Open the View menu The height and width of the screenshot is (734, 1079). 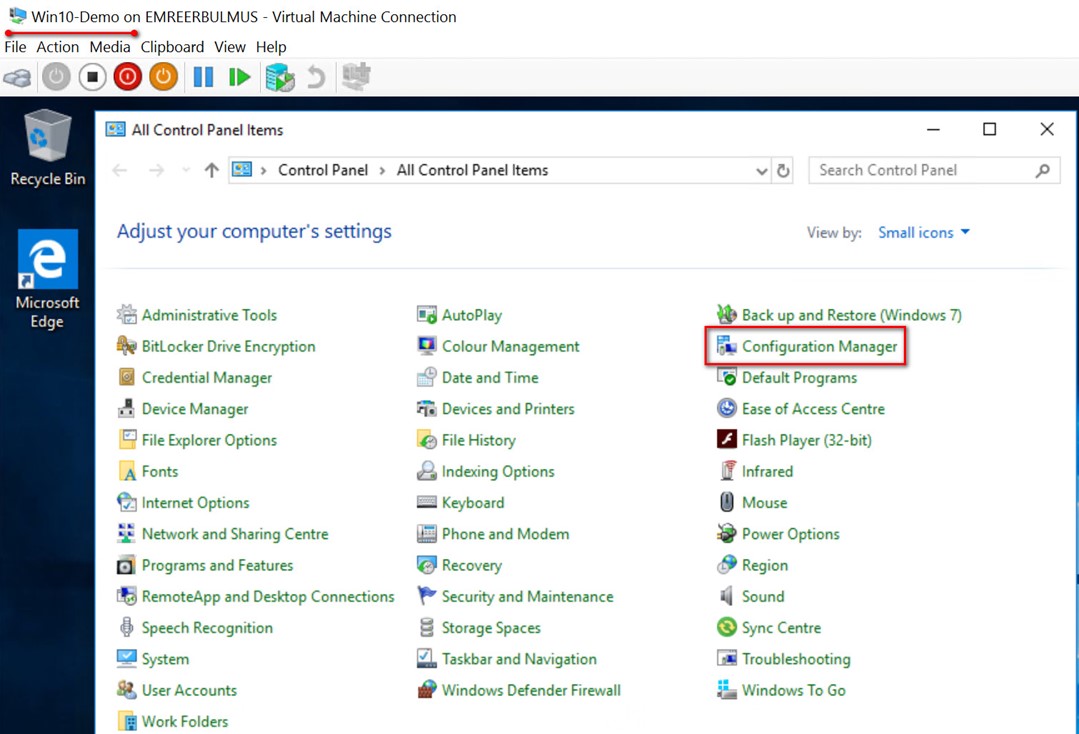pyautogui.click(x=230, y=47)
